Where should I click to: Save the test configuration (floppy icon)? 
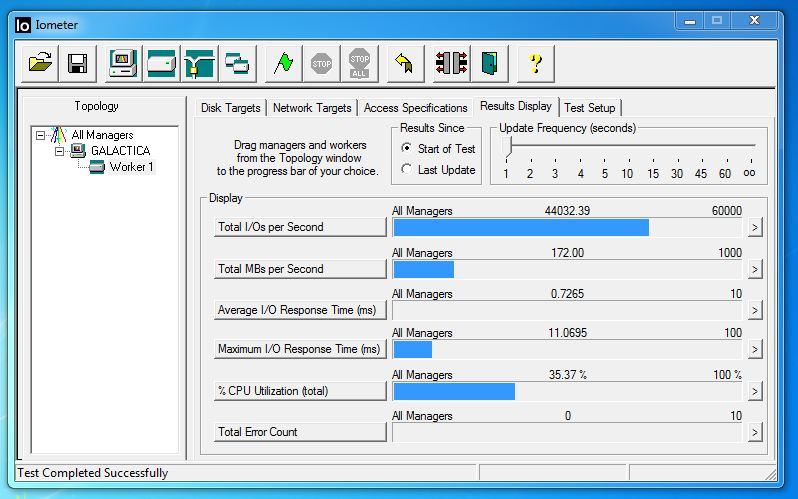click(78, 63)
